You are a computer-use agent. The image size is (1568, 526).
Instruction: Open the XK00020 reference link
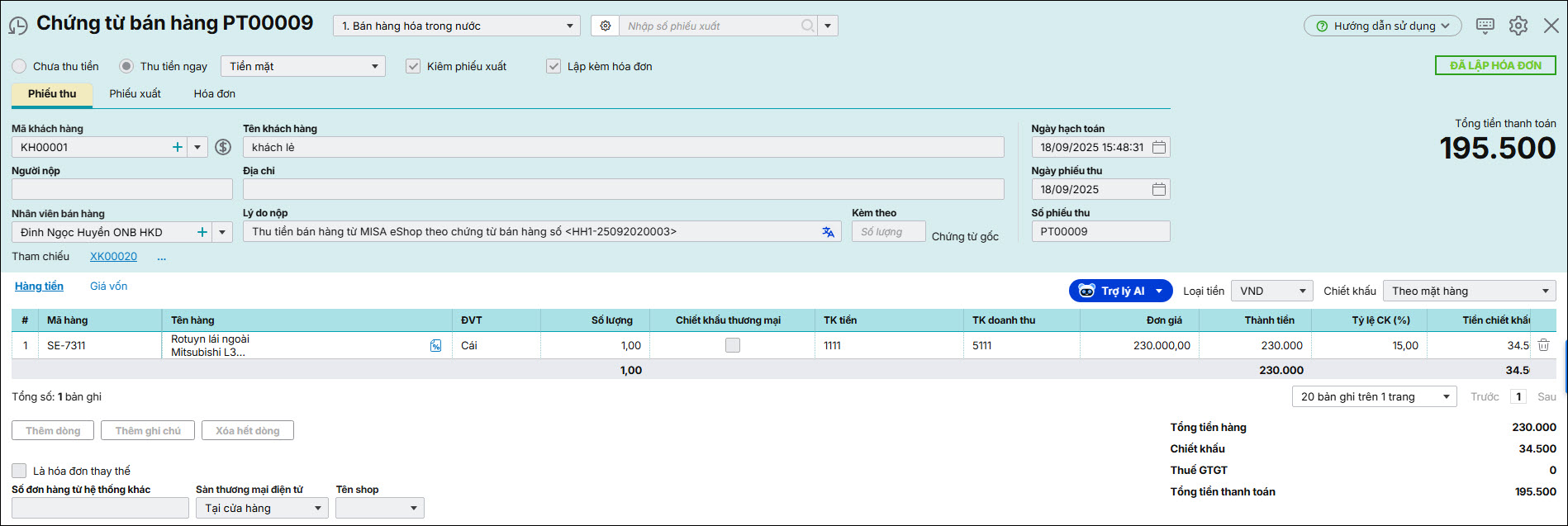click(x=113, y=257)
